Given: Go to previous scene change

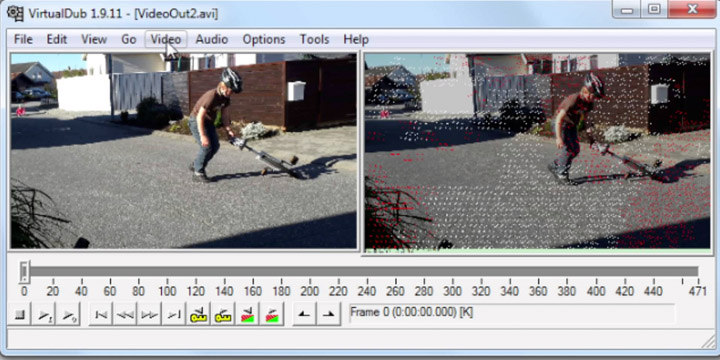Looking at the screenshot, I should (248, 314).
